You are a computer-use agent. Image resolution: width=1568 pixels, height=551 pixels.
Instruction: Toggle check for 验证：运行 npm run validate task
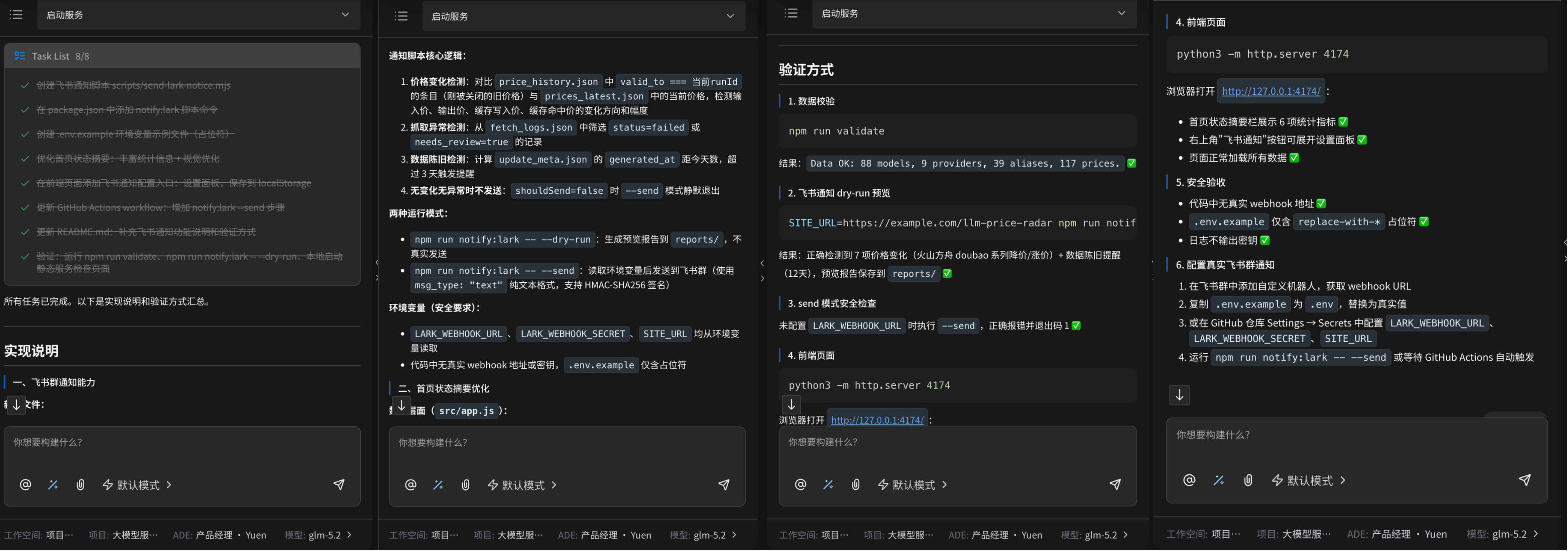(25, 256)
